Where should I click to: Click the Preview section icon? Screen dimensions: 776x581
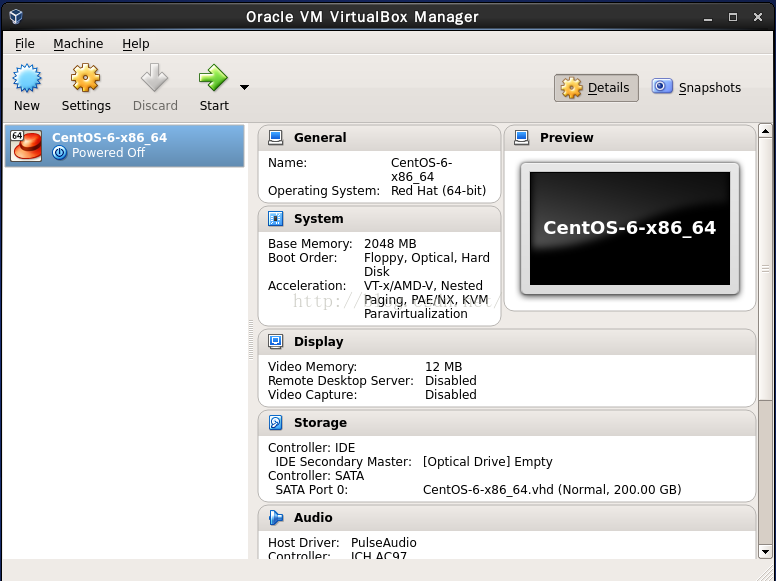[522, 138]
